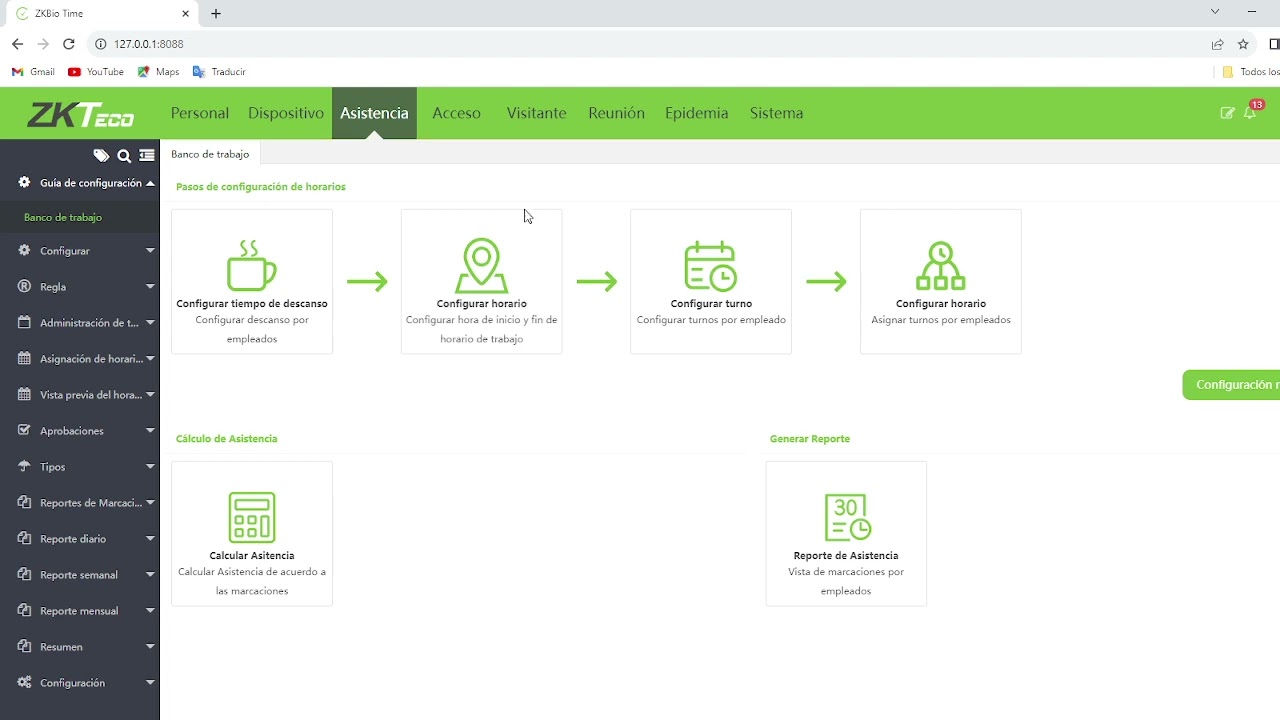Click the green Configuración button
The image size is (1280, 720).
1231,385
